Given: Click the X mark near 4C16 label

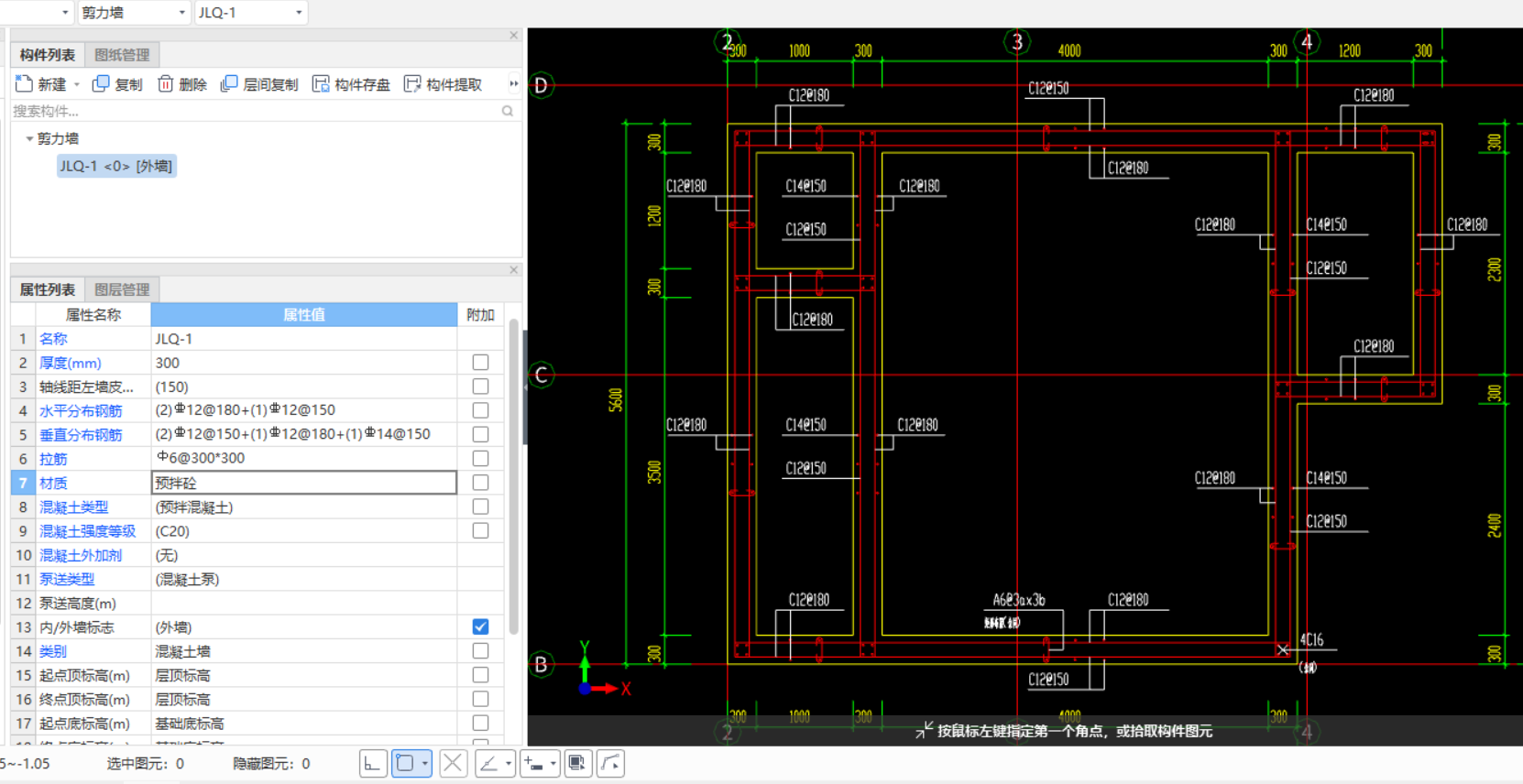Looking at the screenshot, I should click(1283, 649).
